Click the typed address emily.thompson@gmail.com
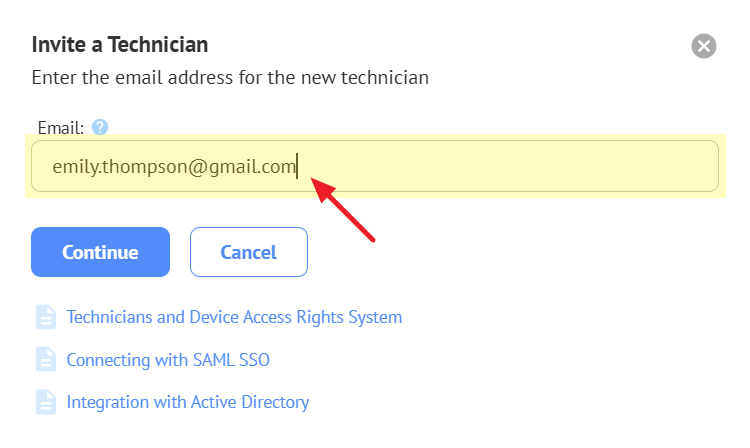 (174, 167)
